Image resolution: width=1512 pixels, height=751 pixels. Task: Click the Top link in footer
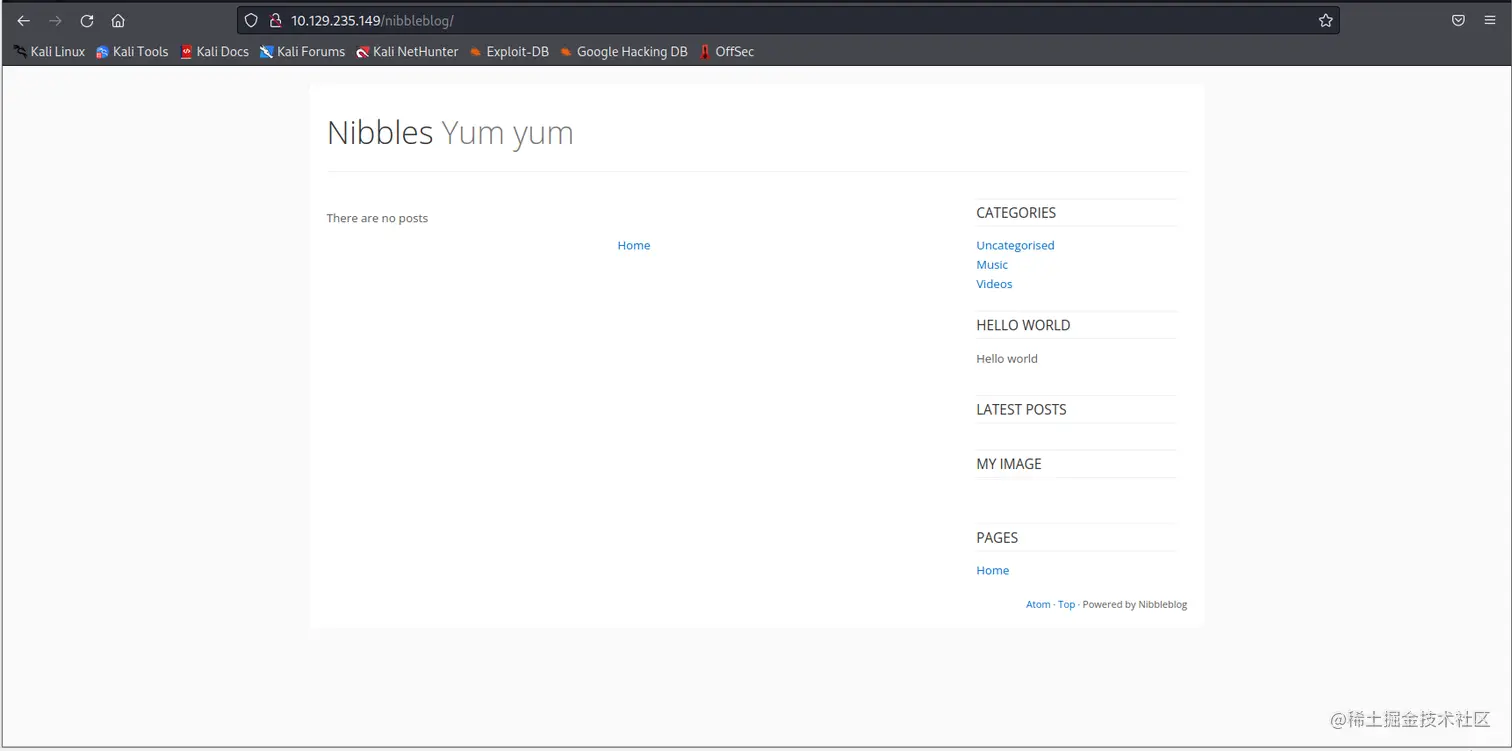(x=1067, y=604)
